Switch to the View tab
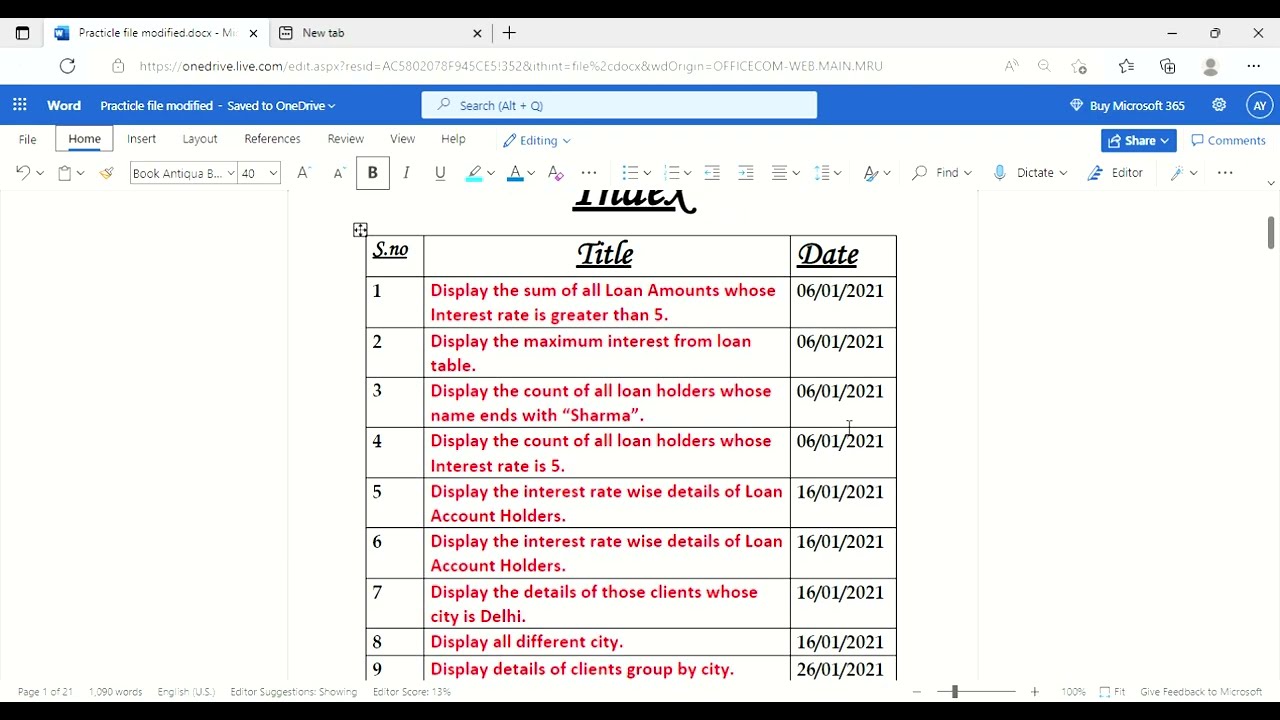The height and width of the screenshot is (720, 1280). tap(403, 139)
